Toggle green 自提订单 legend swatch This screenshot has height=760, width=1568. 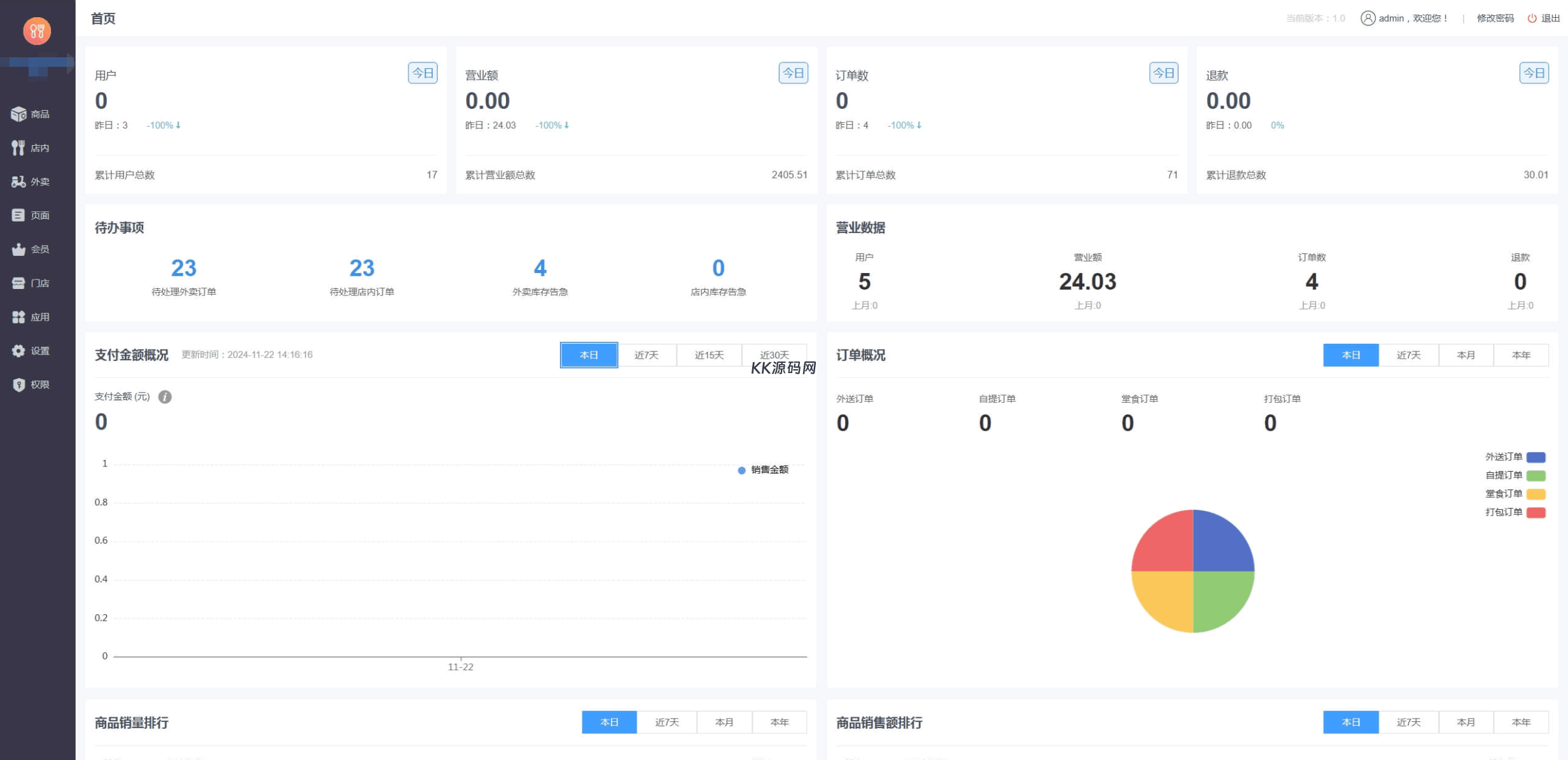[1536, 475]
